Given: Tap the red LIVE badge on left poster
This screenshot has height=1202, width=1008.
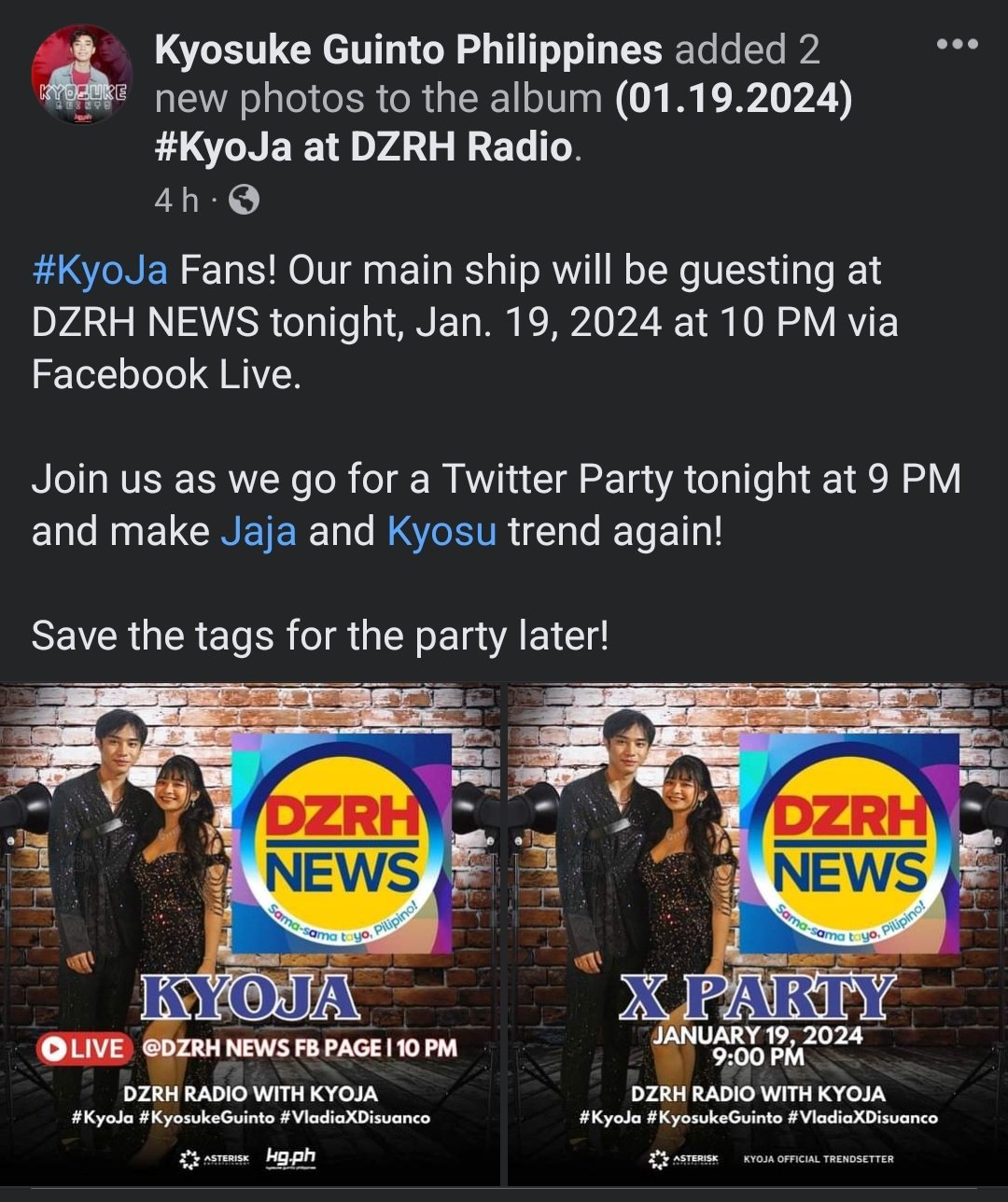Looking at the screenshot, I should [83, 1047].
